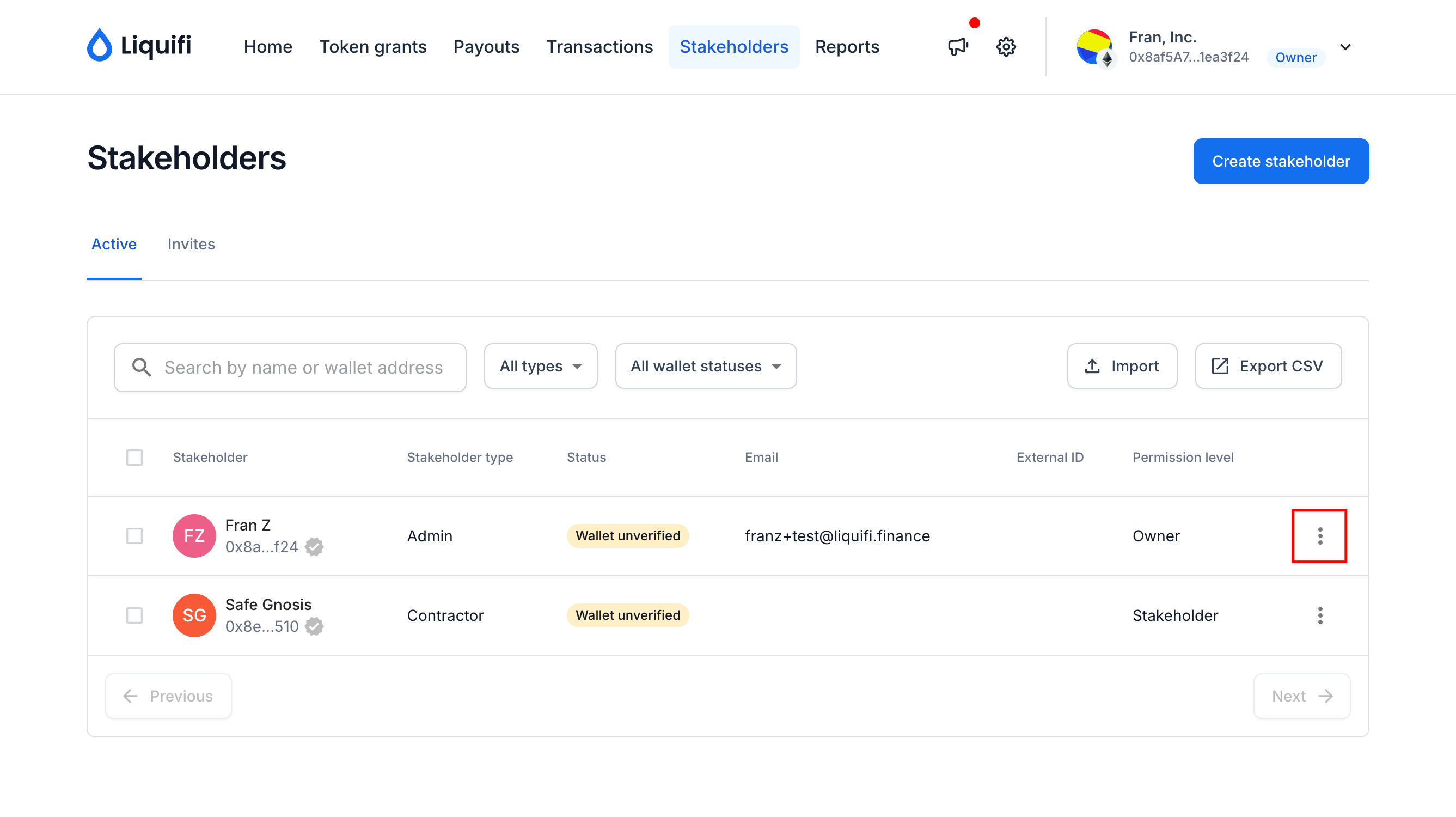Viewport: 1456px width, 817px height.
Task: Click verified badge next to 0x8e...510
Action: 314,626
